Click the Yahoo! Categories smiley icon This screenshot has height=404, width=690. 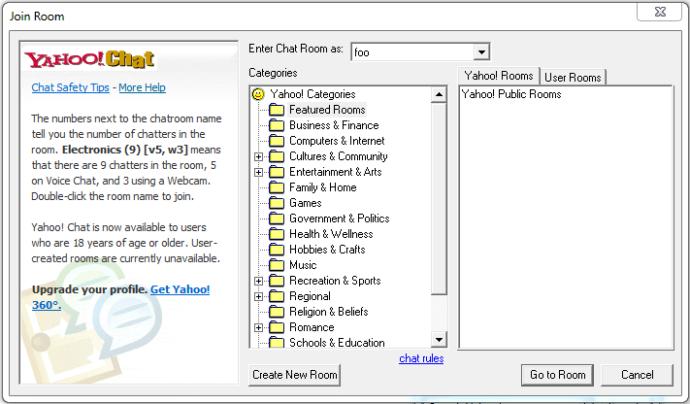click(258, 94)
